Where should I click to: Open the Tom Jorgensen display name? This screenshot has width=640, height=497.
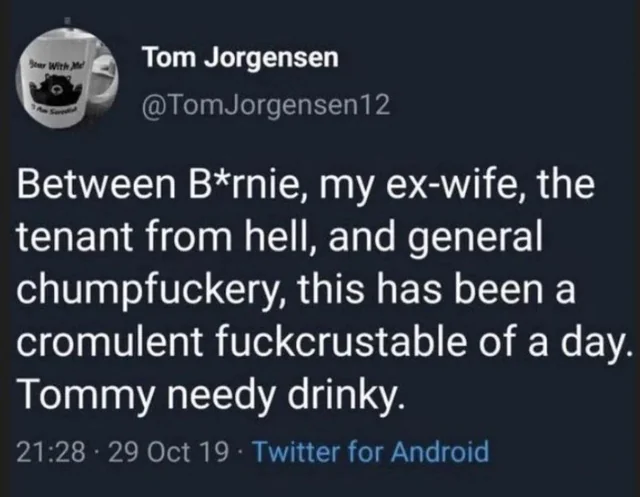pyautogui.click(x=241, y=59)
